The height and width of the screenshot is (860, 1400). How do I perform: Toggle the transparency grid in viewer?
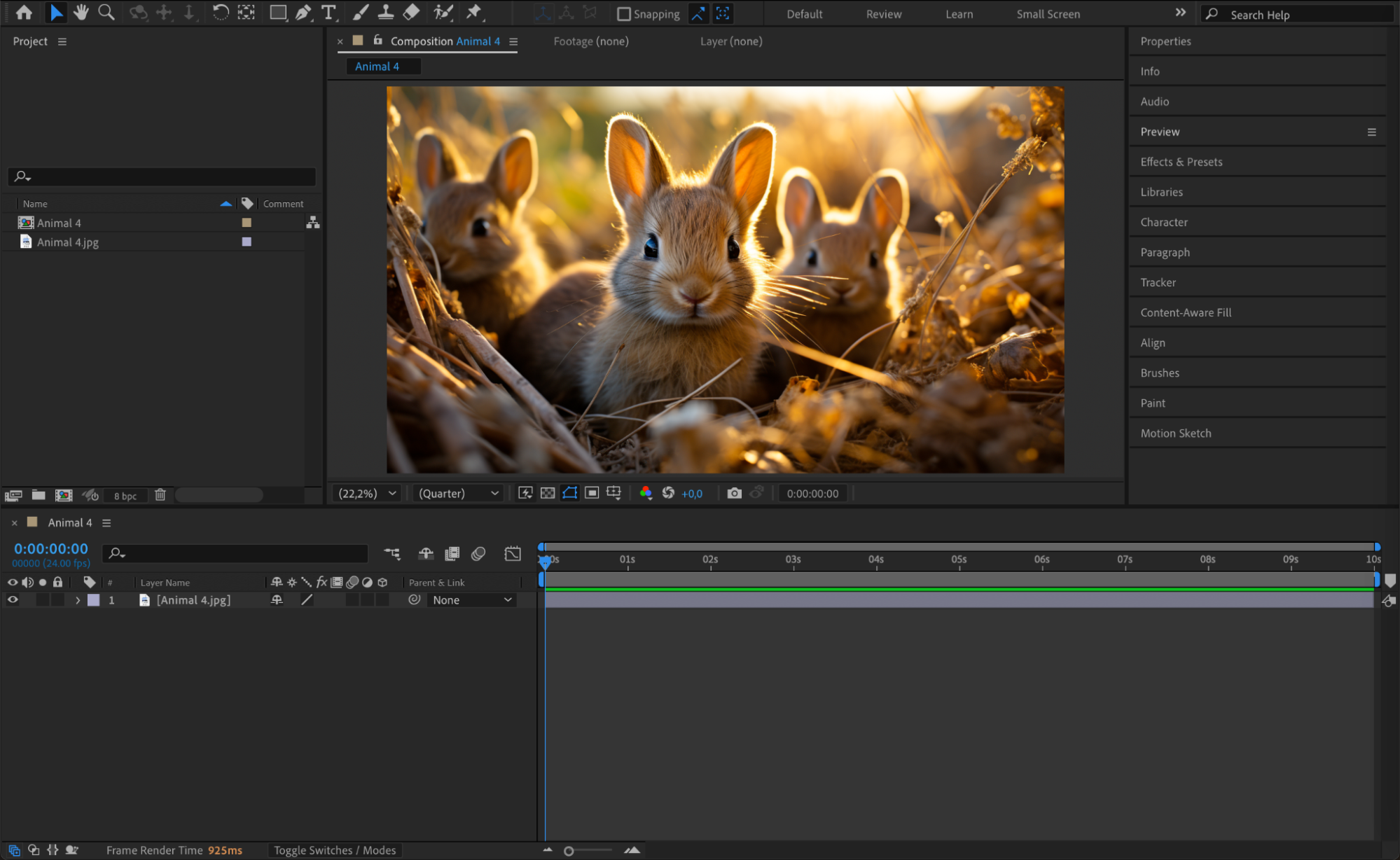point(548,493)
